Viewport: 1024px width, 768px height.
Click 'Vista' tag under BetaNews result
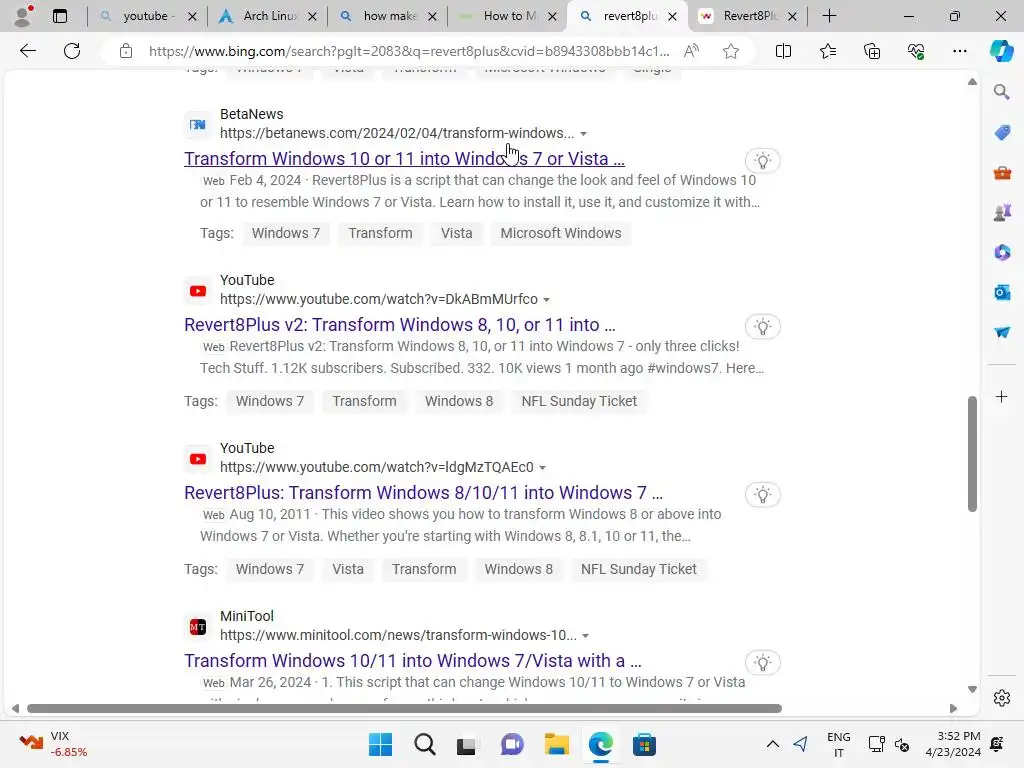[456, 233]
